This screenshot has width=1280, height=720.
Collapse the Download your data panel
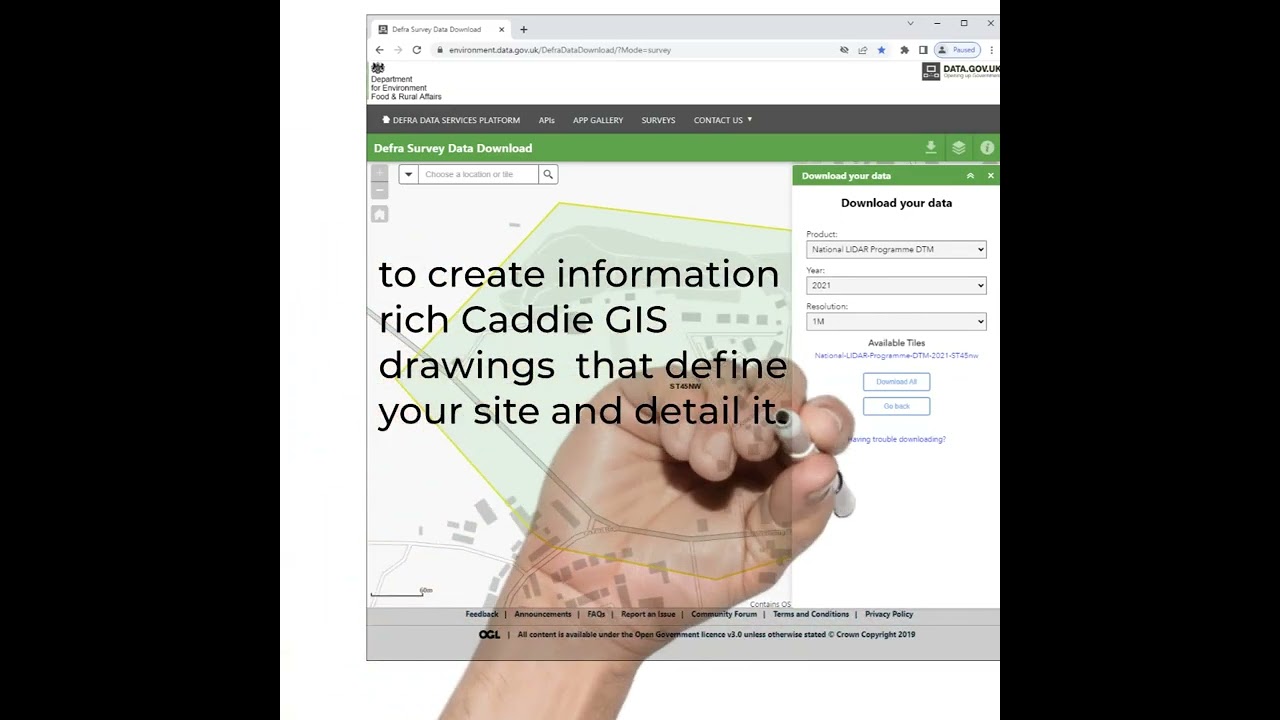pos(970,176)
